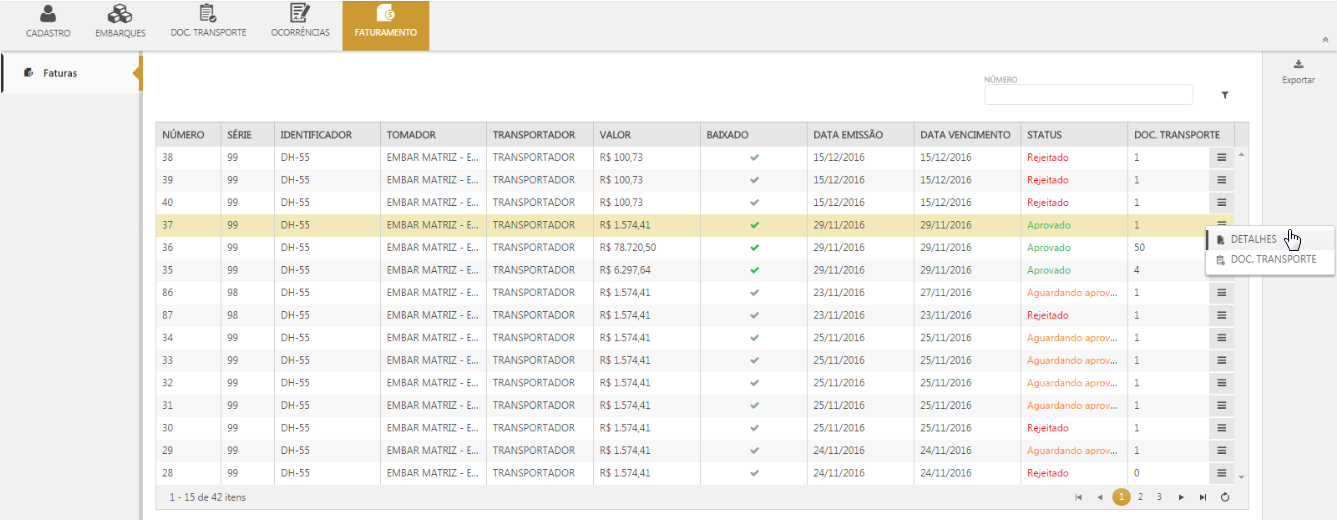Viewport: 1337px width, 520px height.
Task: Open the Embarques section icon
Action: [120, 14]
